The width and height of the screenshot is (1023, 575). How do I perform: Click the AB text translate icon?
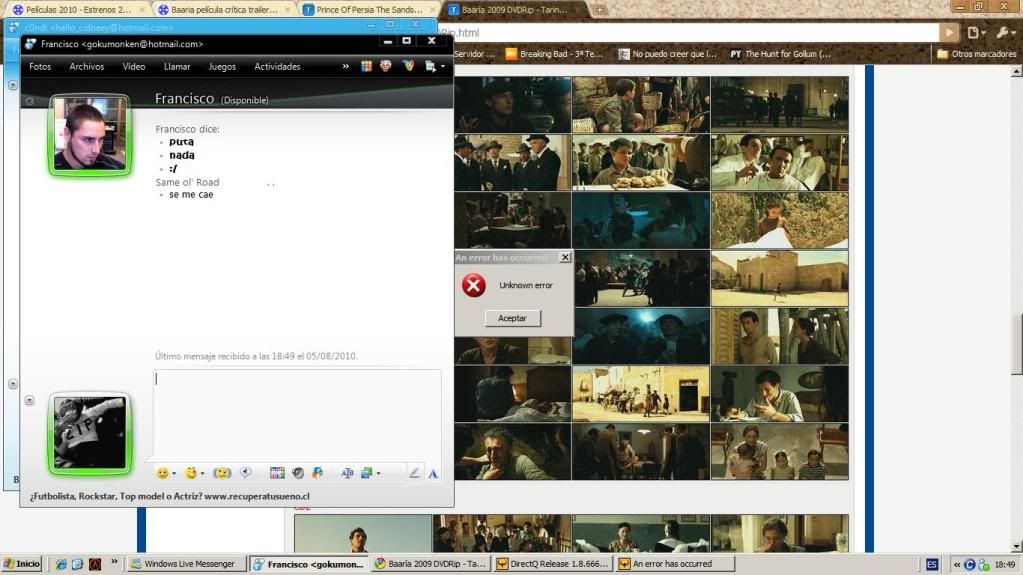(x=347, y=473)
